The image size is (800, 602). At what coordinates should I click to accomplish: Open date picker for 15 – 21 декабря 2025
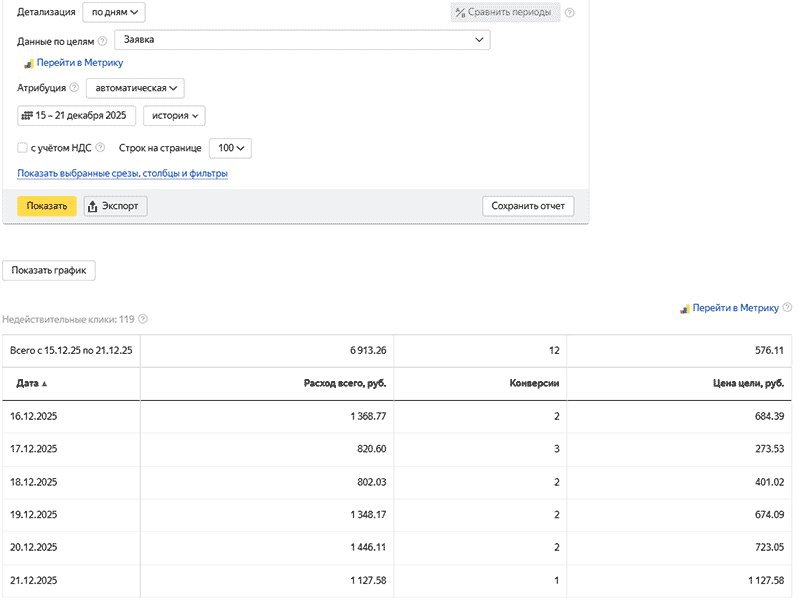coord(77,116)
